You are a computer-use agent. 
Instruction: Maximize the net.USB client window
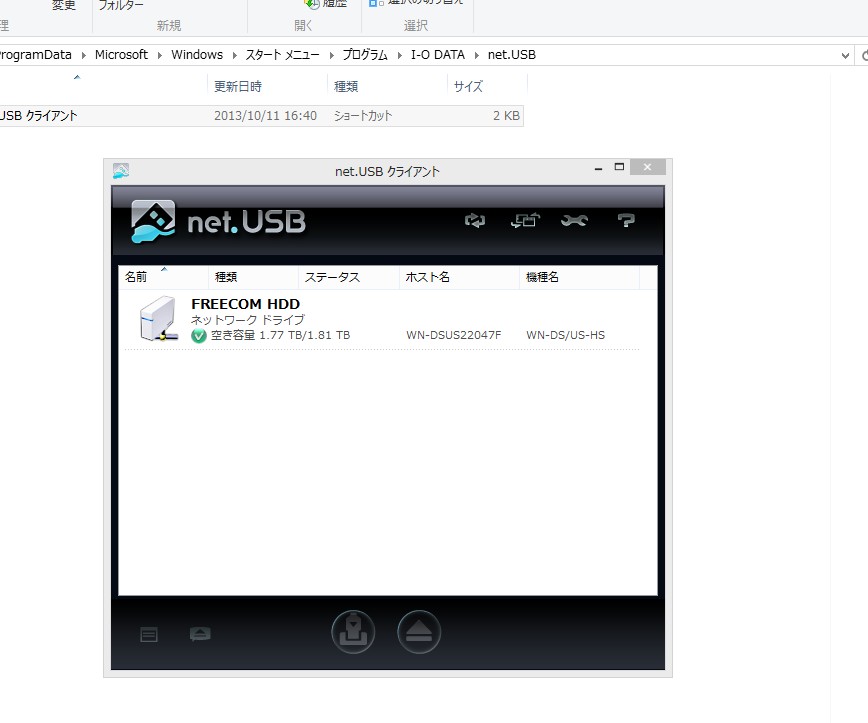[x=619, y=167]
